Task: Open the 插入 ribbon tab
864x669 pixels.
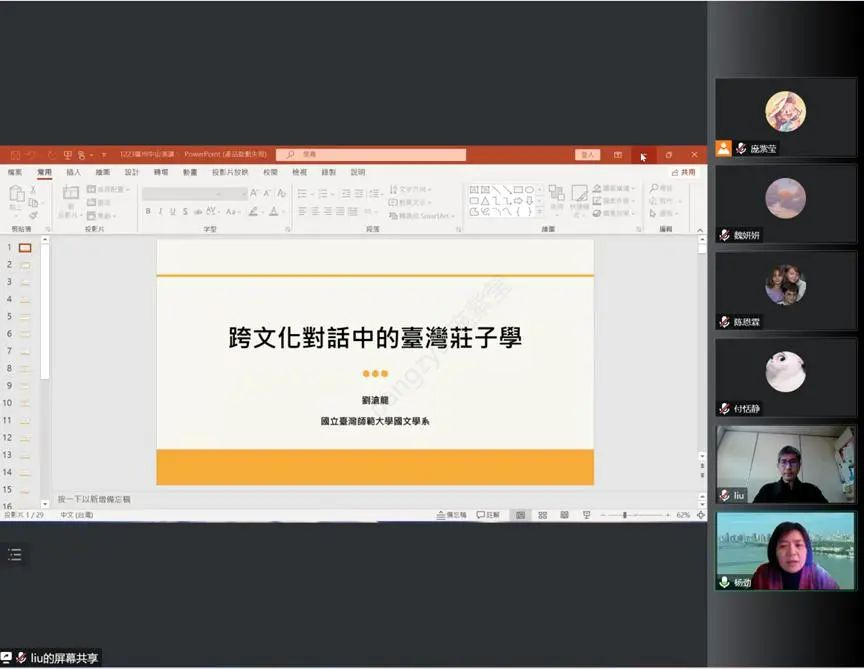Action: coord(73,172)
